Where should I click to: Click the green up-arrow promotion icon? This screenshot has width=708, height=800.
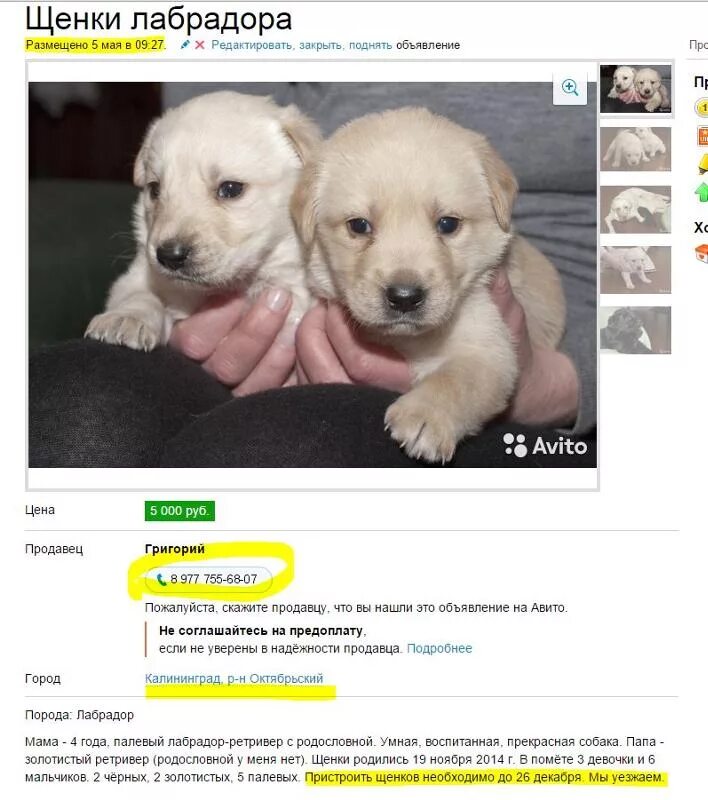[x=702, y=192]
